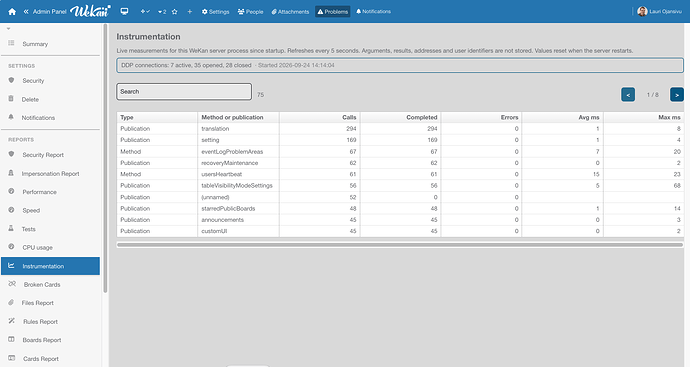This screenshot has height=367, width=690.
Task: Click the Security Report shield icon
Action: 11,154
